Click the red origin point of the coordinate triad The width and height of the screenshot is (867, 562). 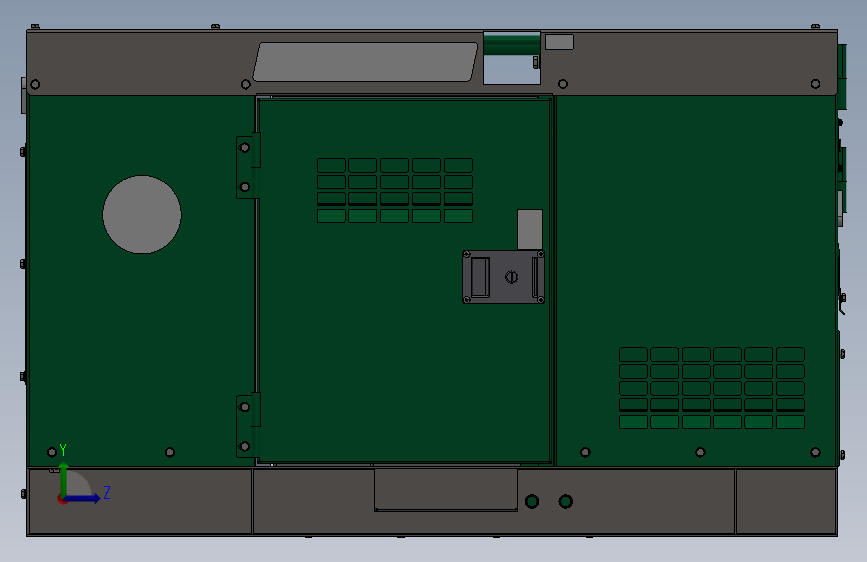tap(62, 499)
